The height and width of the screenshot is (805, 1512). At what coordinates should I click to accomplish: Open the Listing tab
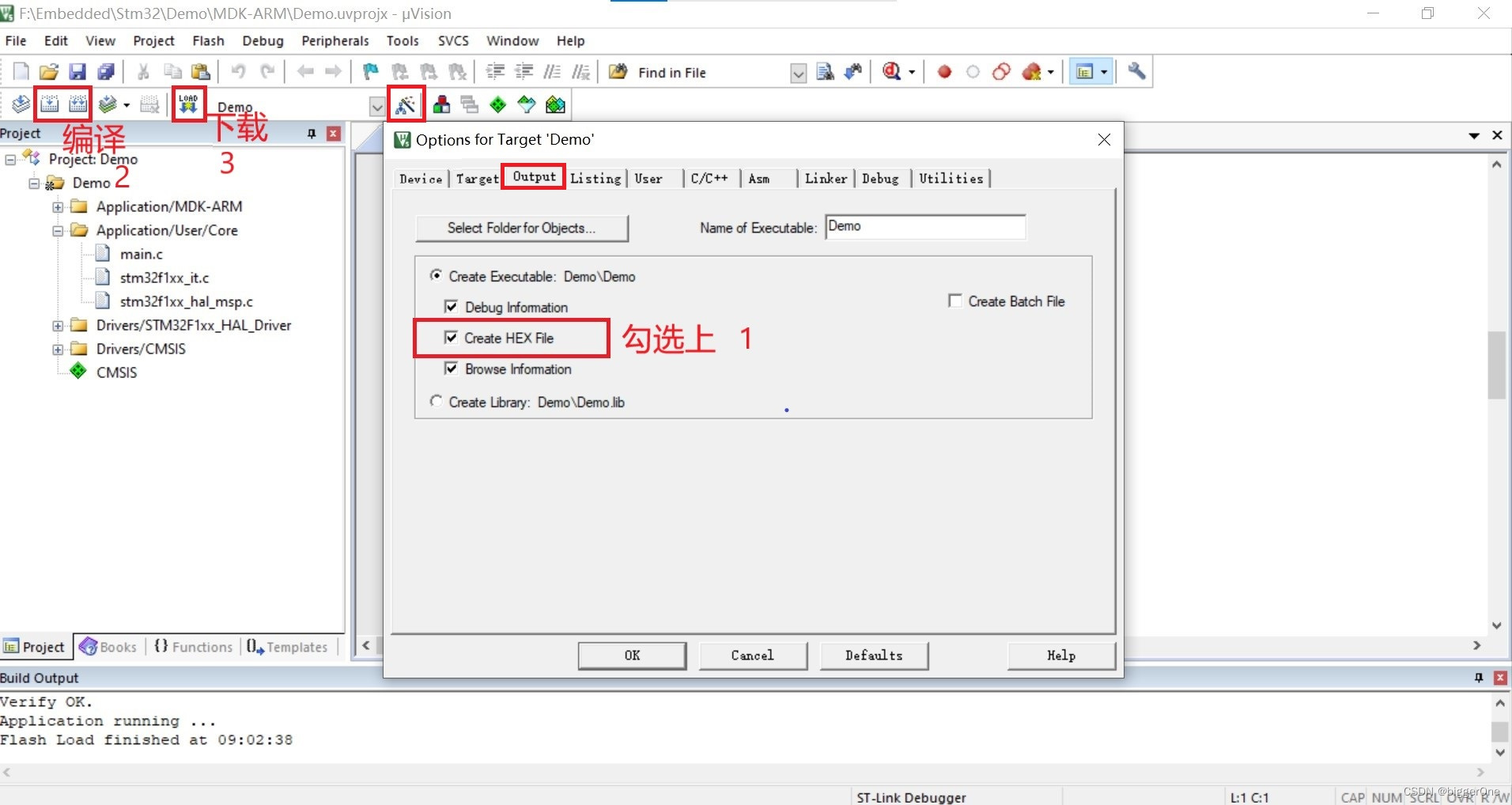pyautogui.click(x=595, y=179)
